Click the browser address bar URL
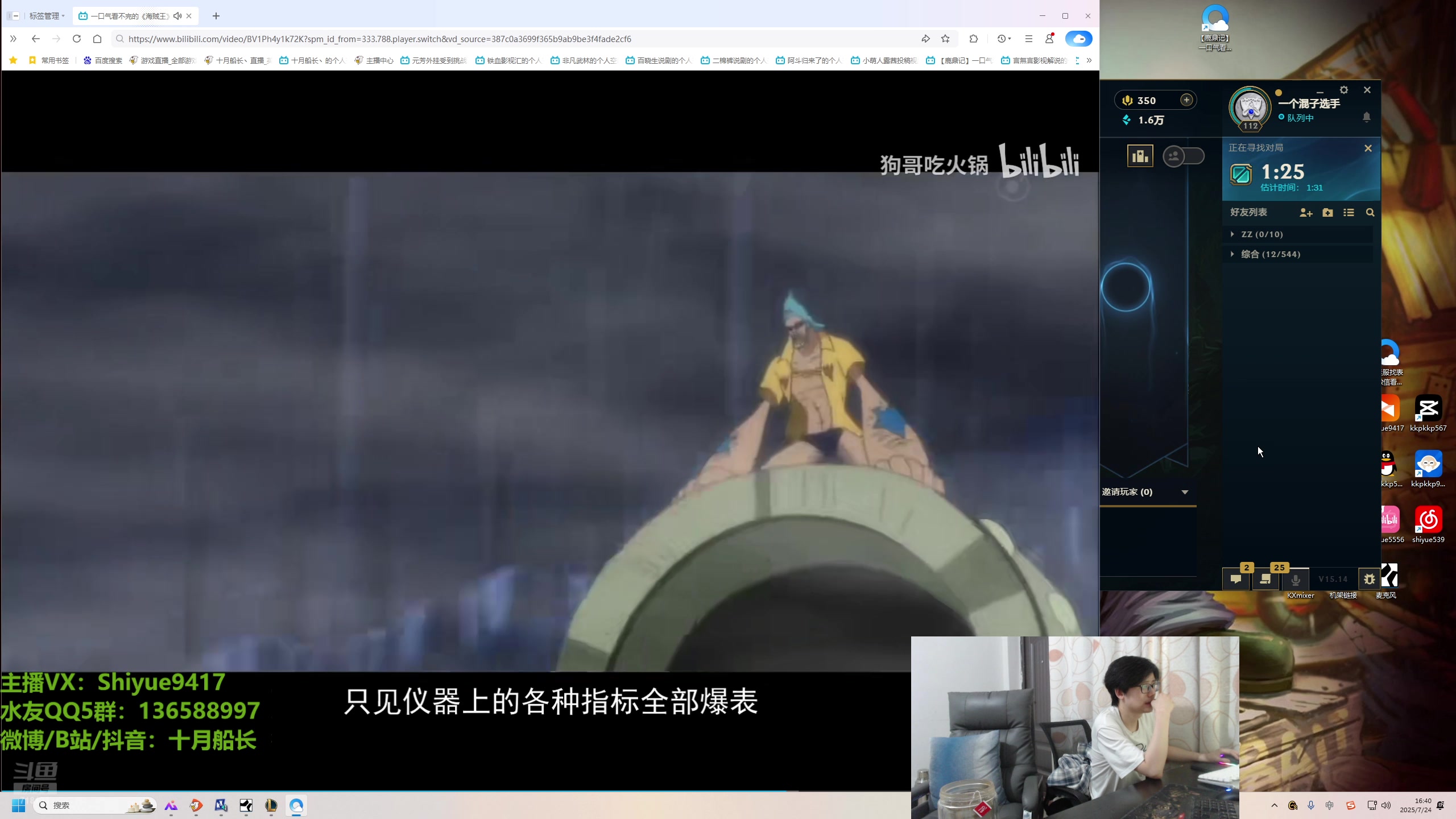Viewport: 1456px width, 819px height. click(379, 39)
